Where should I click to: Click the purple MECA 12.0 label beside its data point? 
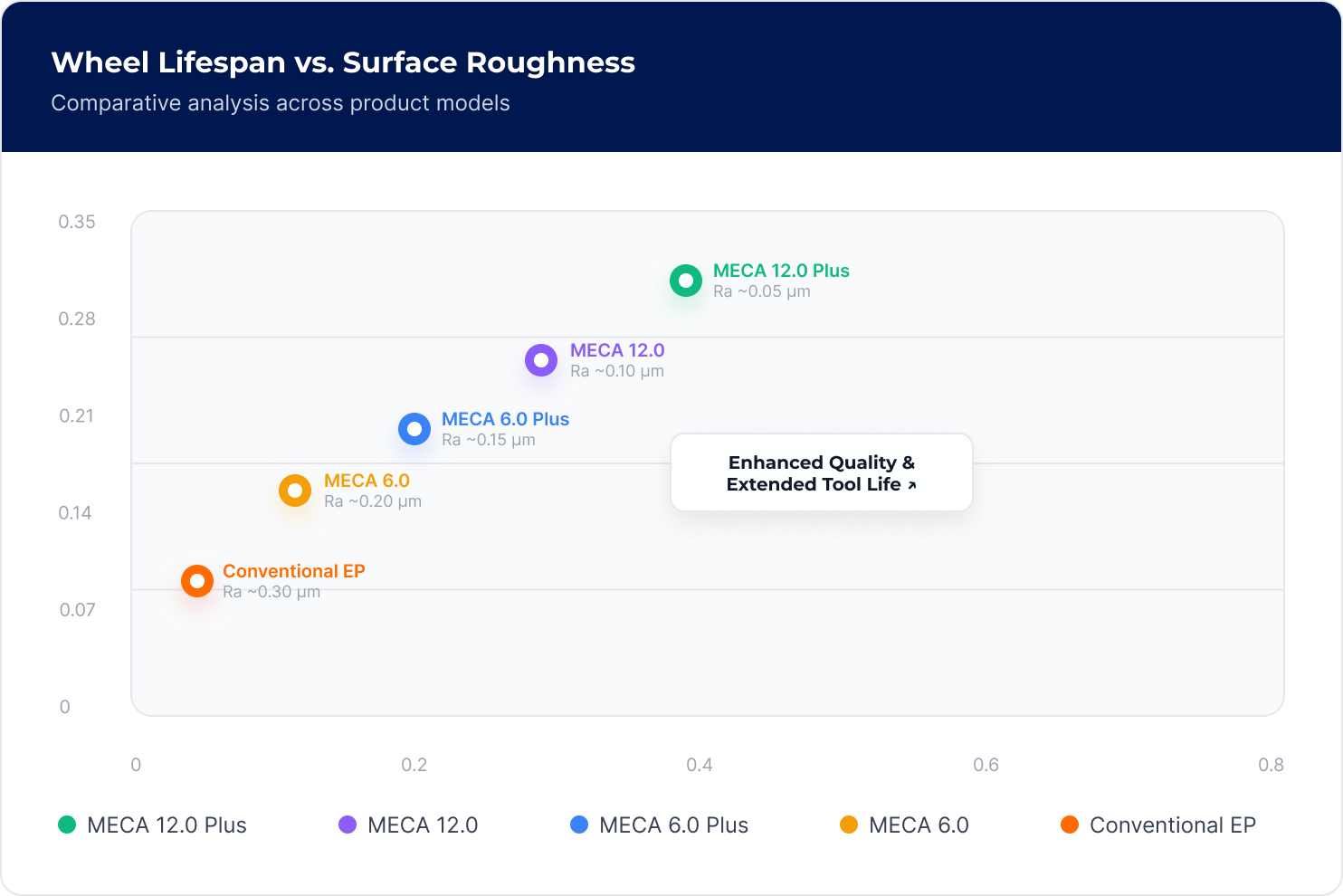pyautogui.click(x=617, y=350)
